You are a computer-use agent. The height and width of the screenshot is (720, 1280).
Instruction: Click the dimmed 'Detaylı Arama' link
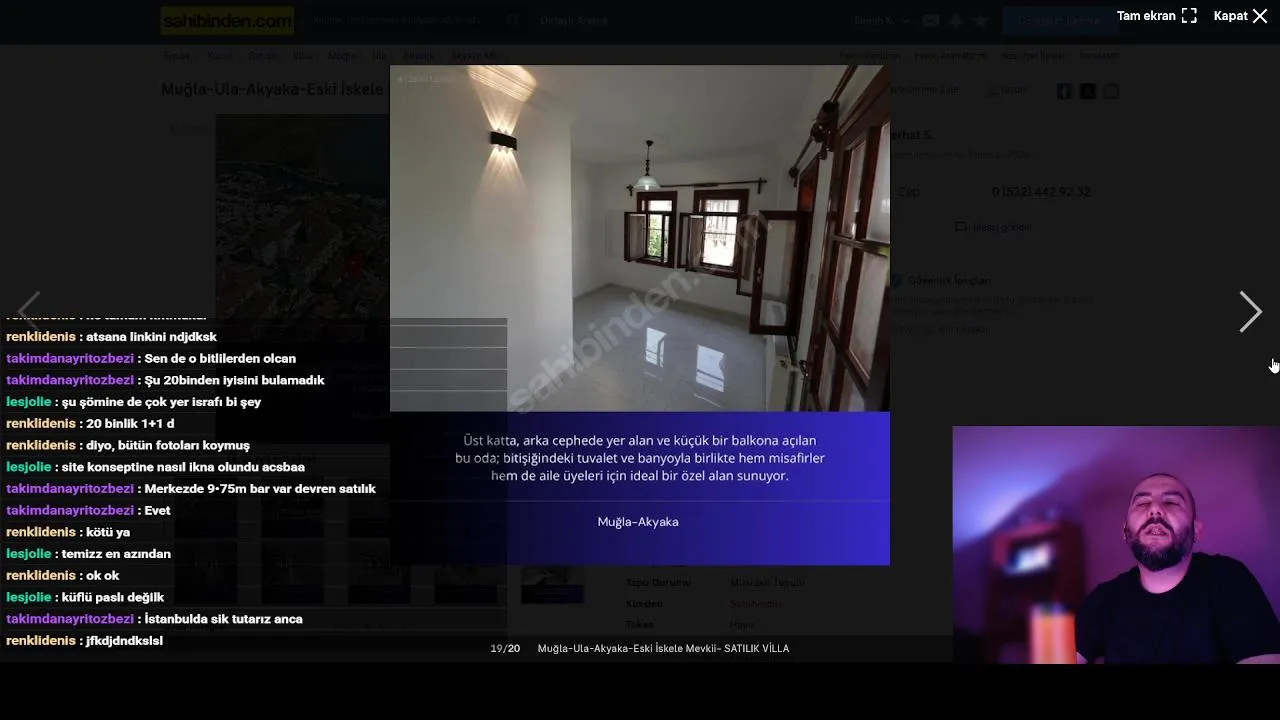pyautogui.click(x=574, y=21)
